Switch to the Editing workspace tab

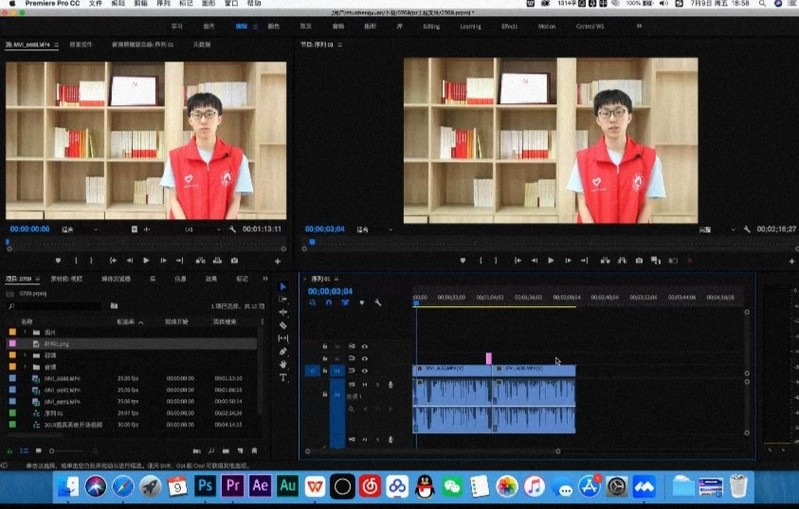(431, 26)
